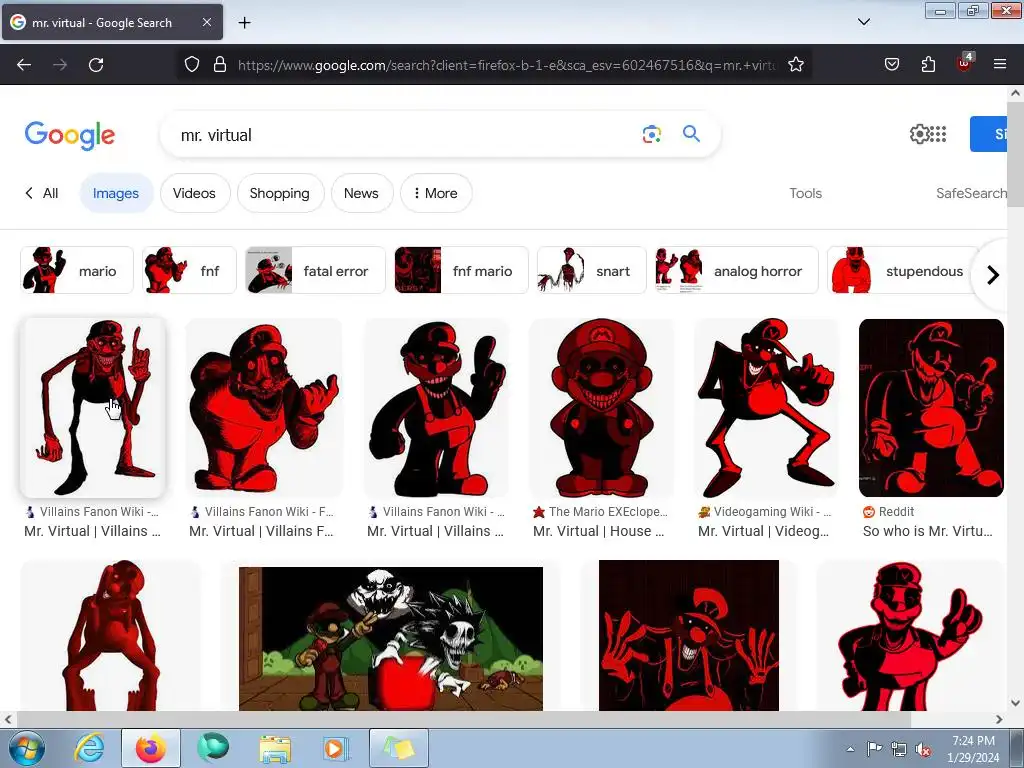Open Windows Explorer folder taskbar icon
The height and width of the screenshot is (768, 1024).
(275, 748)
